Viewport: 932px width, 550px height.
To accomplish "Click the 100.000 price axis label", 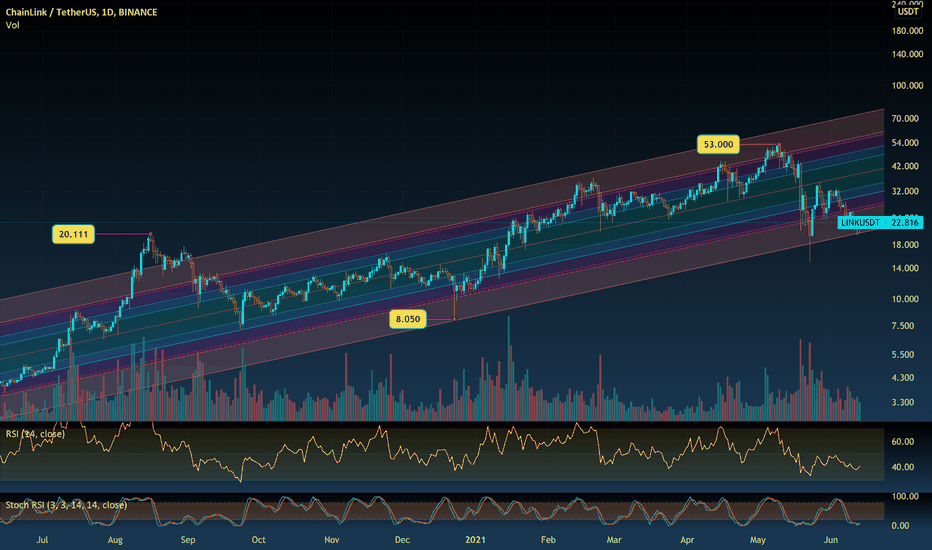I will point(907,86).
